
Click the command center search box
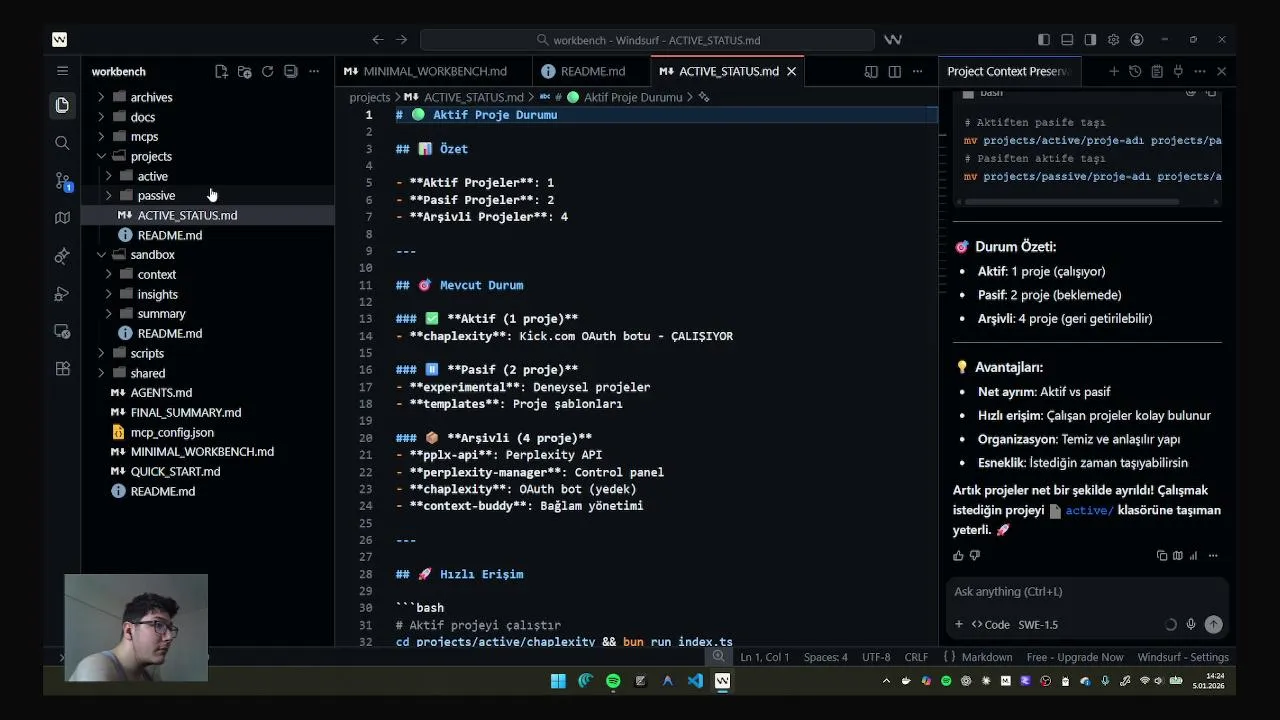pyautogui.click(x=647, y=40)
